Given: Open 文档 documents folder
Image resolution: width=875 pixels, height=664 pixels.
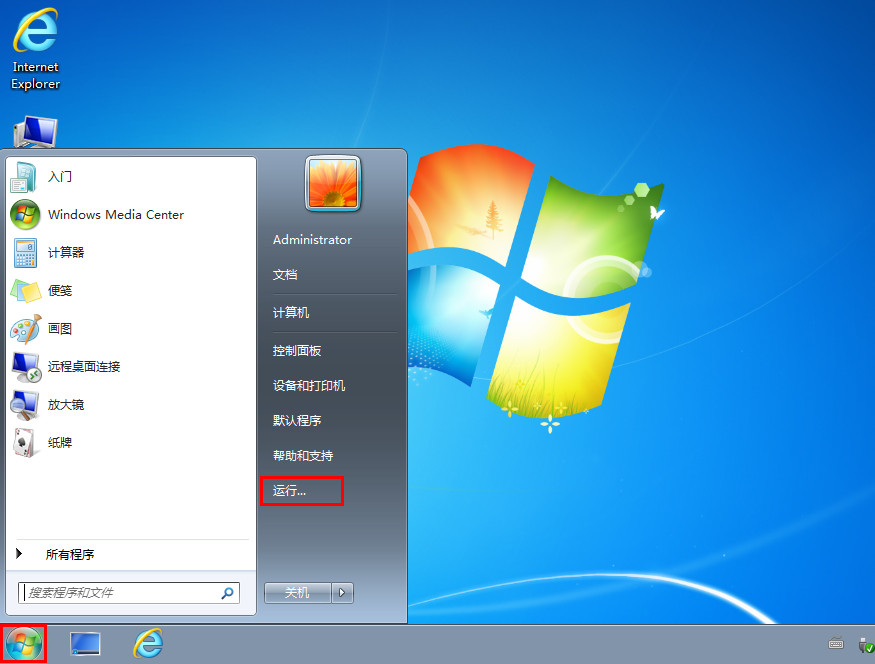Looking at the screenshot, I should (285, 275).
